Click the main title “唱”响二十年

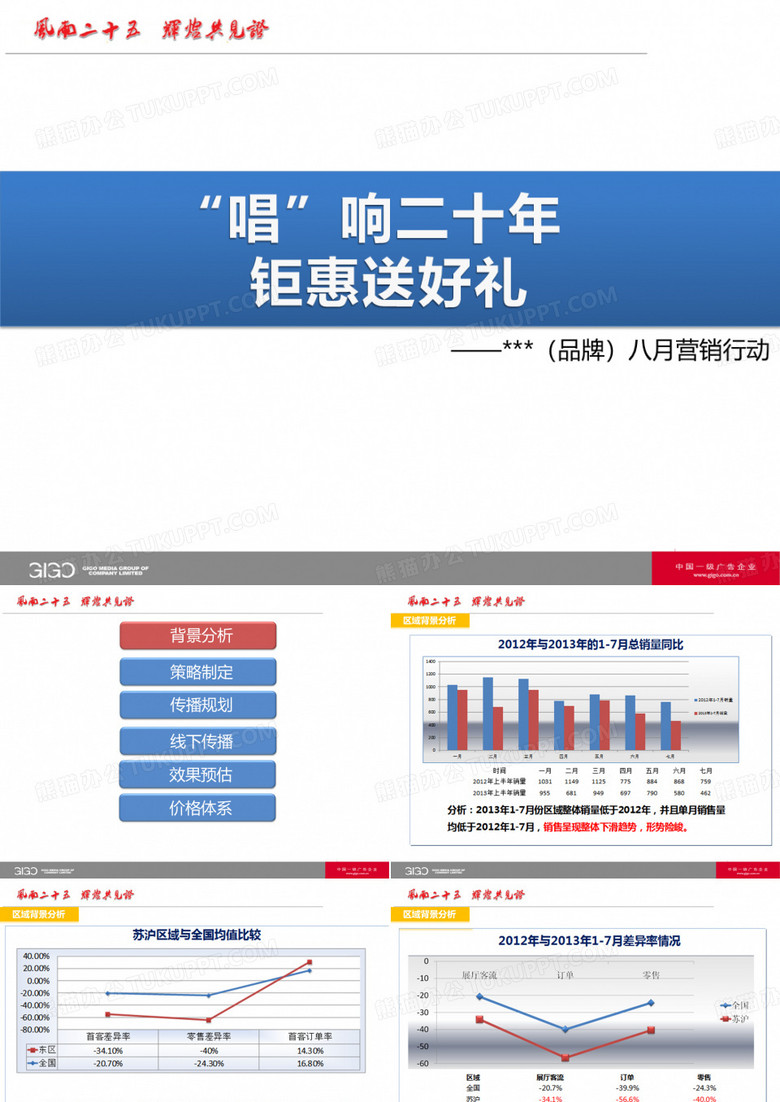tap(379, 219)
